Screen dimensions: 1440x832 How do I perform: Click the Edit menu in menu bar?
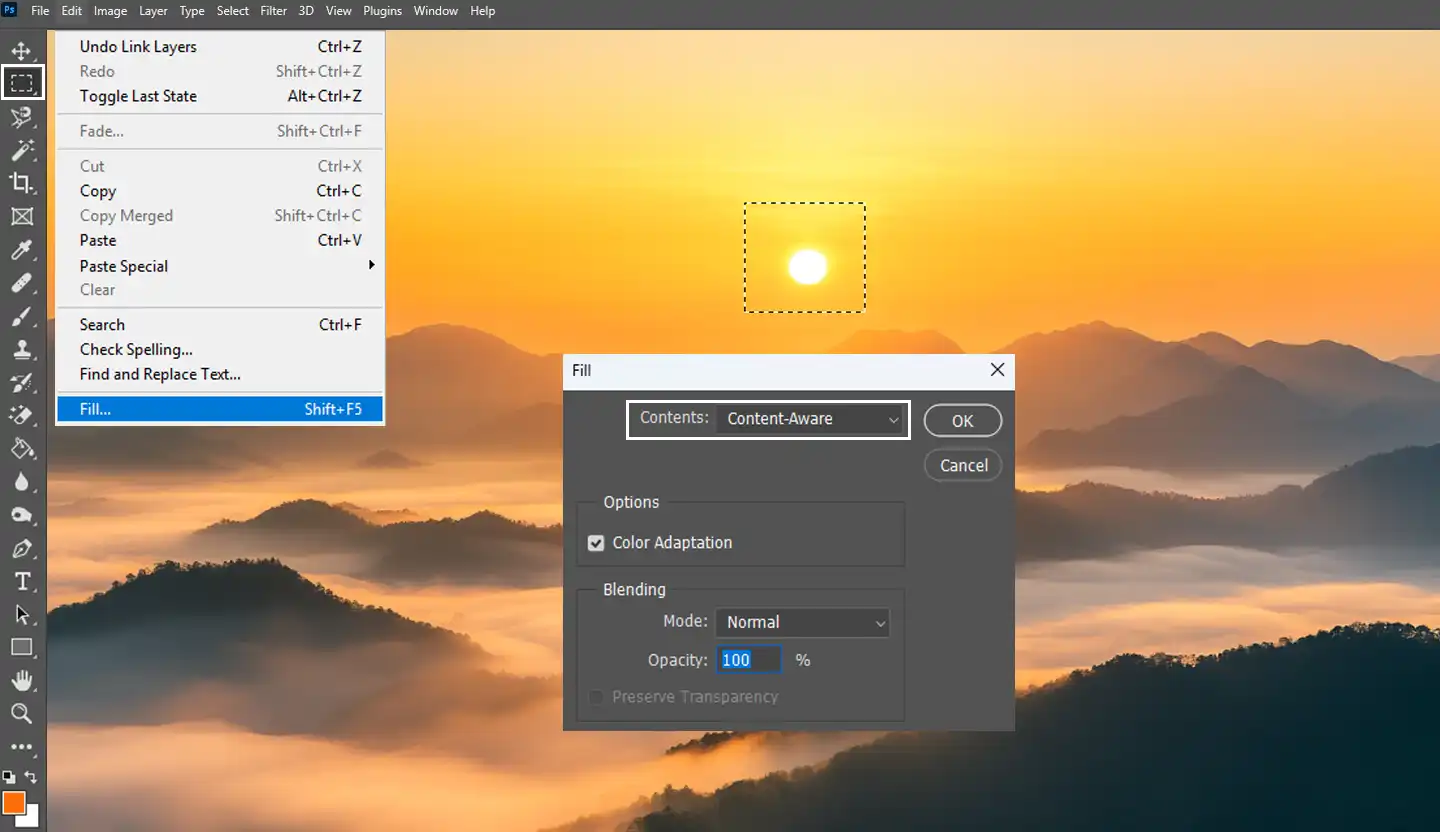pos(72,11)
